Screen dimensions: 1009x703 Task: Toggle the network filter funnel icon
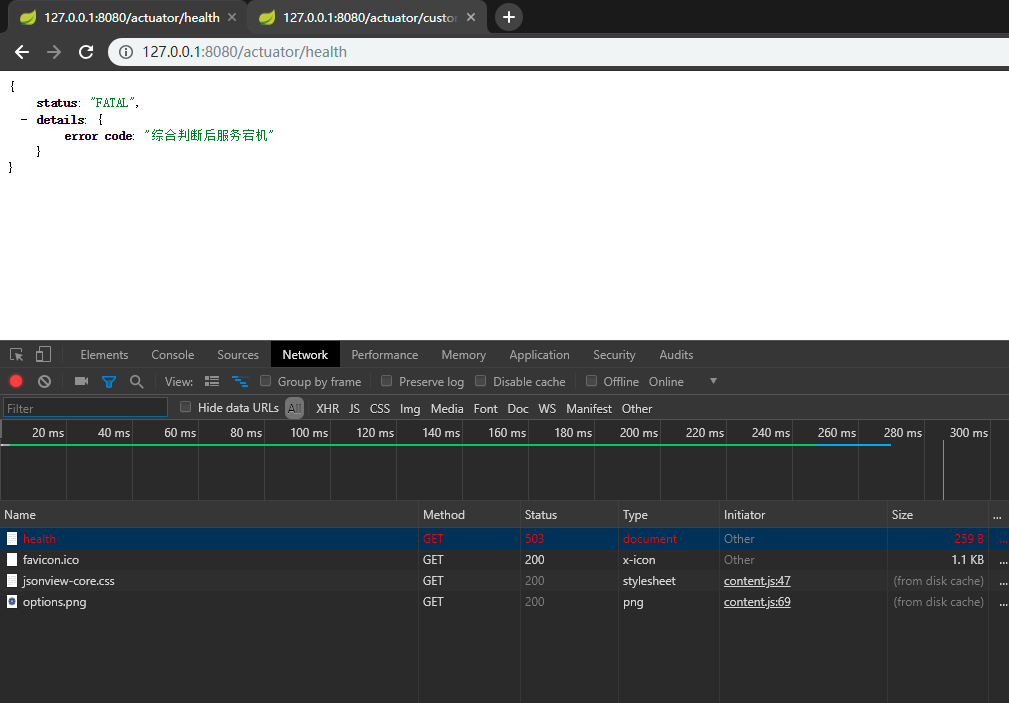109,381
